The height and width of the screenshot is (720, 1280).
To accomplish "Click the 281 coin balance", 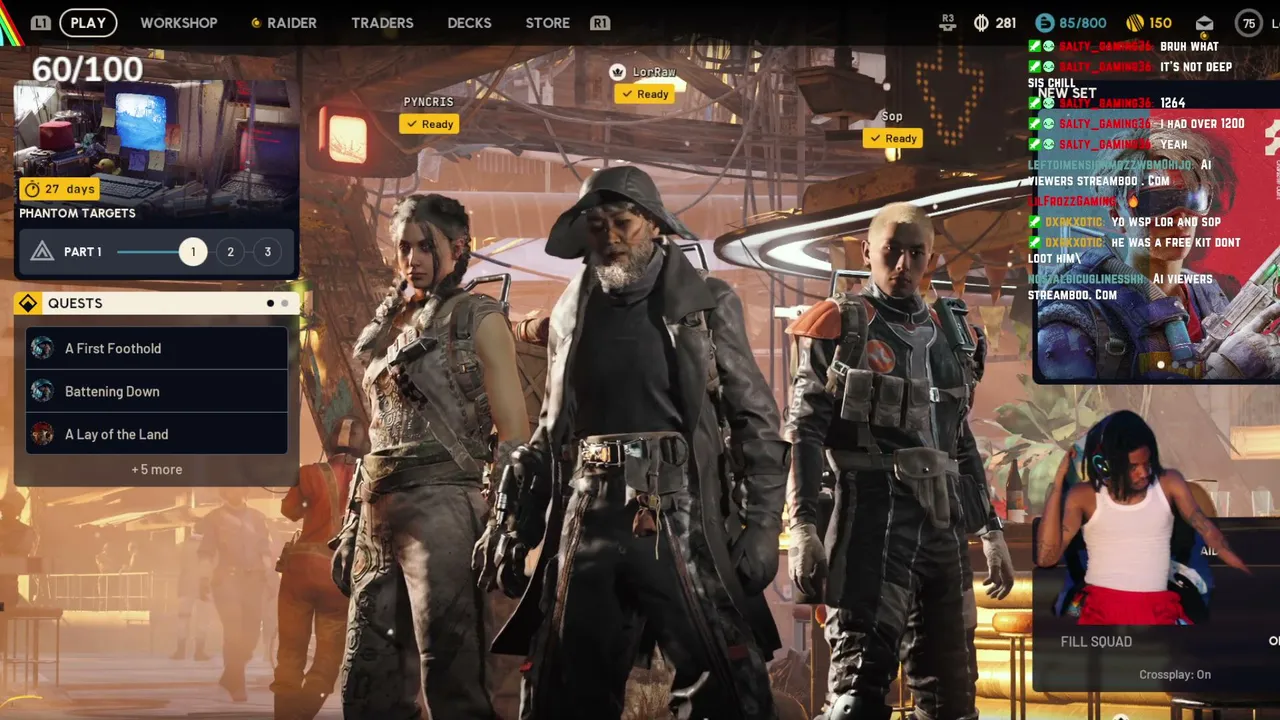I will click(1006, 23).
